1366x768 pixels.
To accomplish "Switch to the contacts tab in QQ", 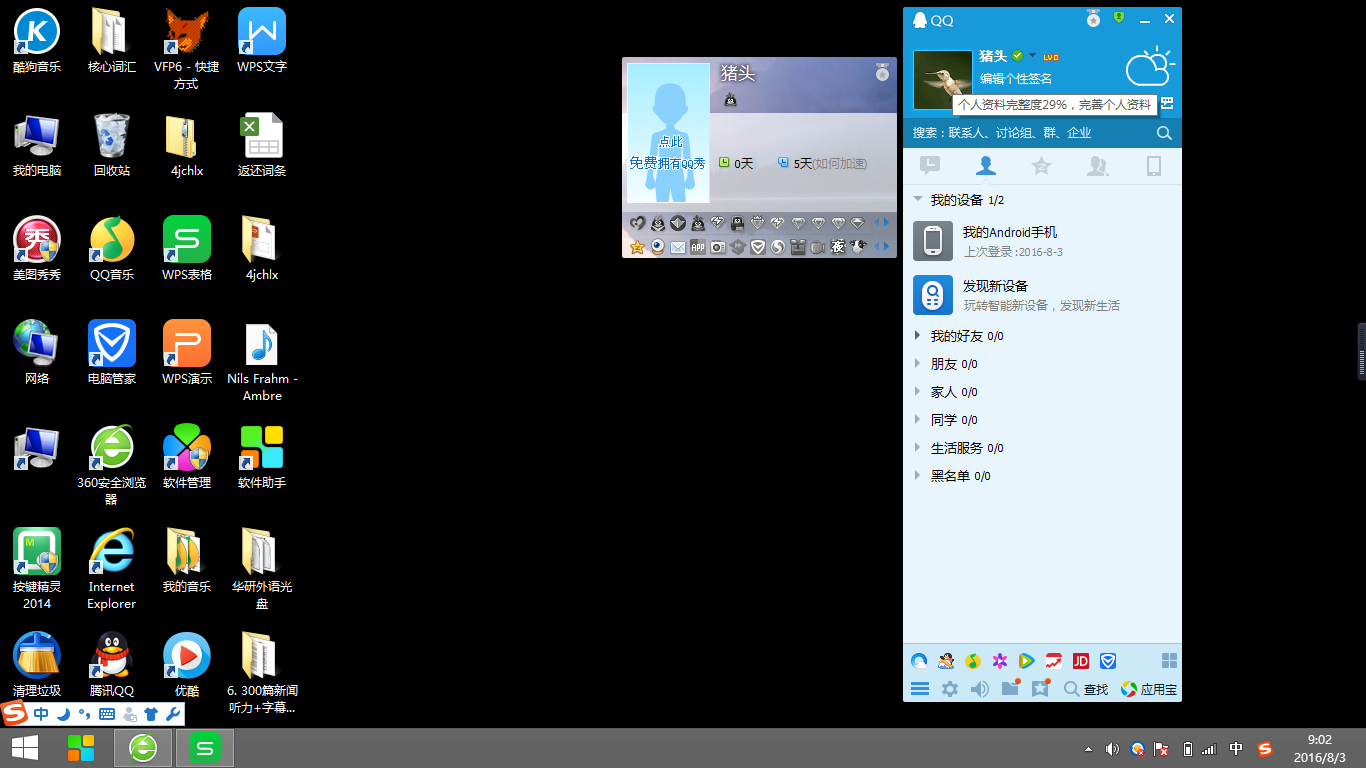I will [986, 166].
